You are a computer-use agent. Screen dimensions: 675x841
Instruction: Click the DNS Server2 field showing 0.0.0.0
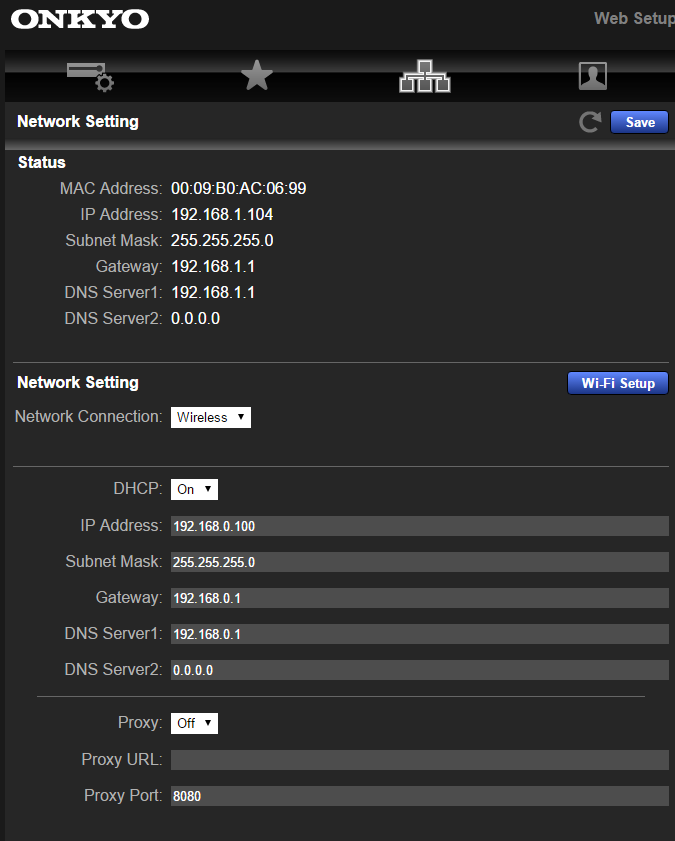point(420,670)
